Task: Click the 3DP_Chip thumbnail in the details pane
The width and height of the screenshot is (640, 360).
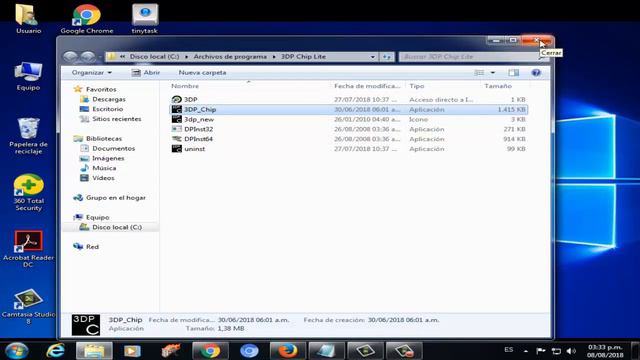Action: 86,324
